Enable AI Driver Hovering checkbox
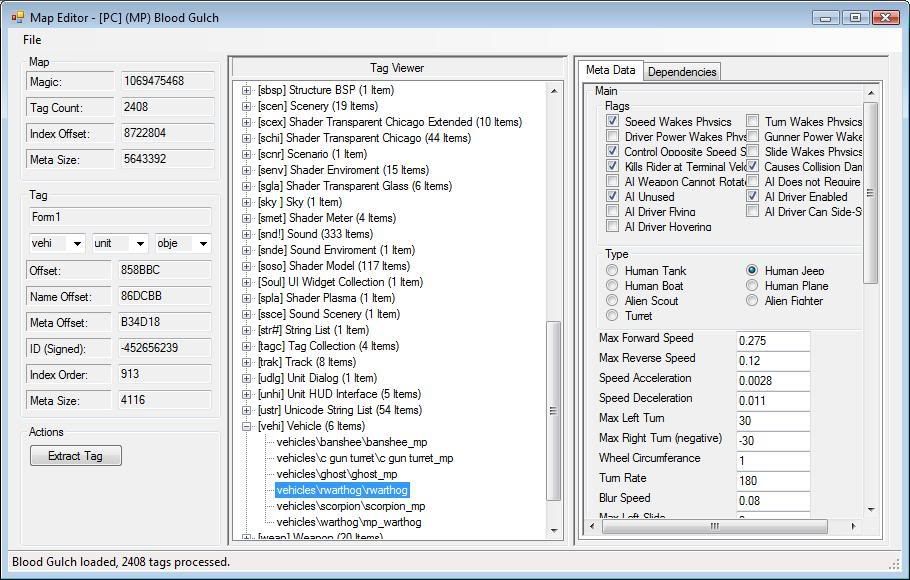This screenshot has height=580, width=910. (612, 226)
